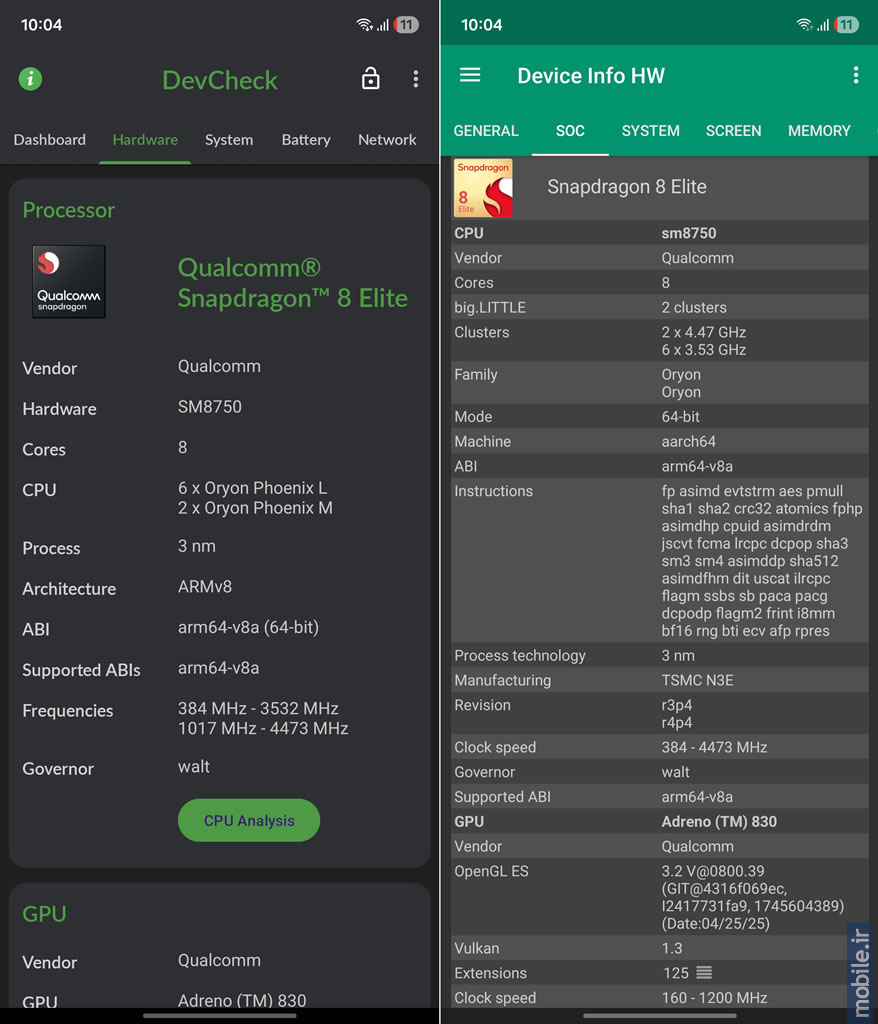Tap the Snapdragon 8 Elite chip image
Viewport: 878px width, 1024px height.
coord(483,187)
